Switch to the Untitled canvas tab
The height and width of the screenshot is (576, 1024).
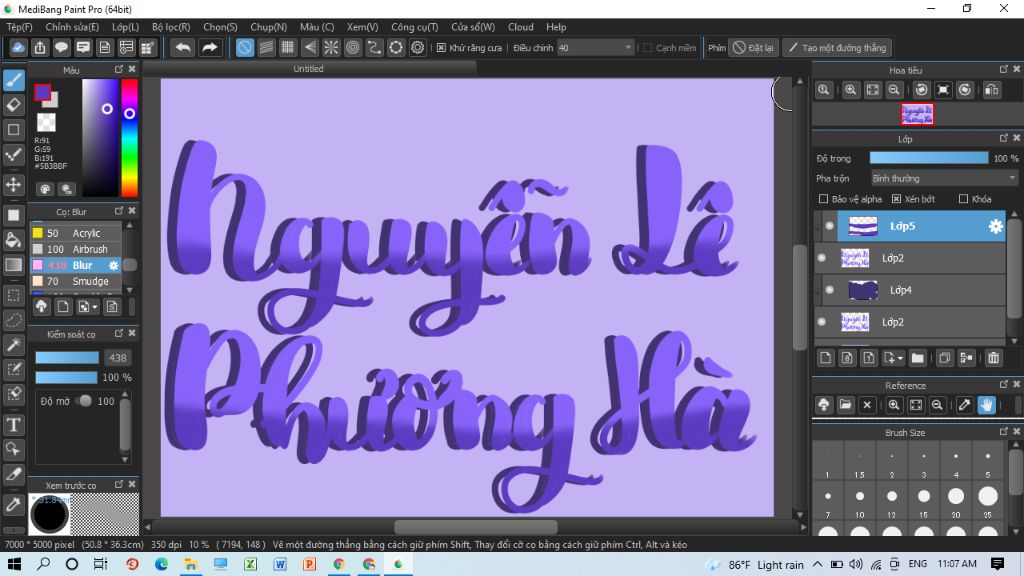[308, 69]
